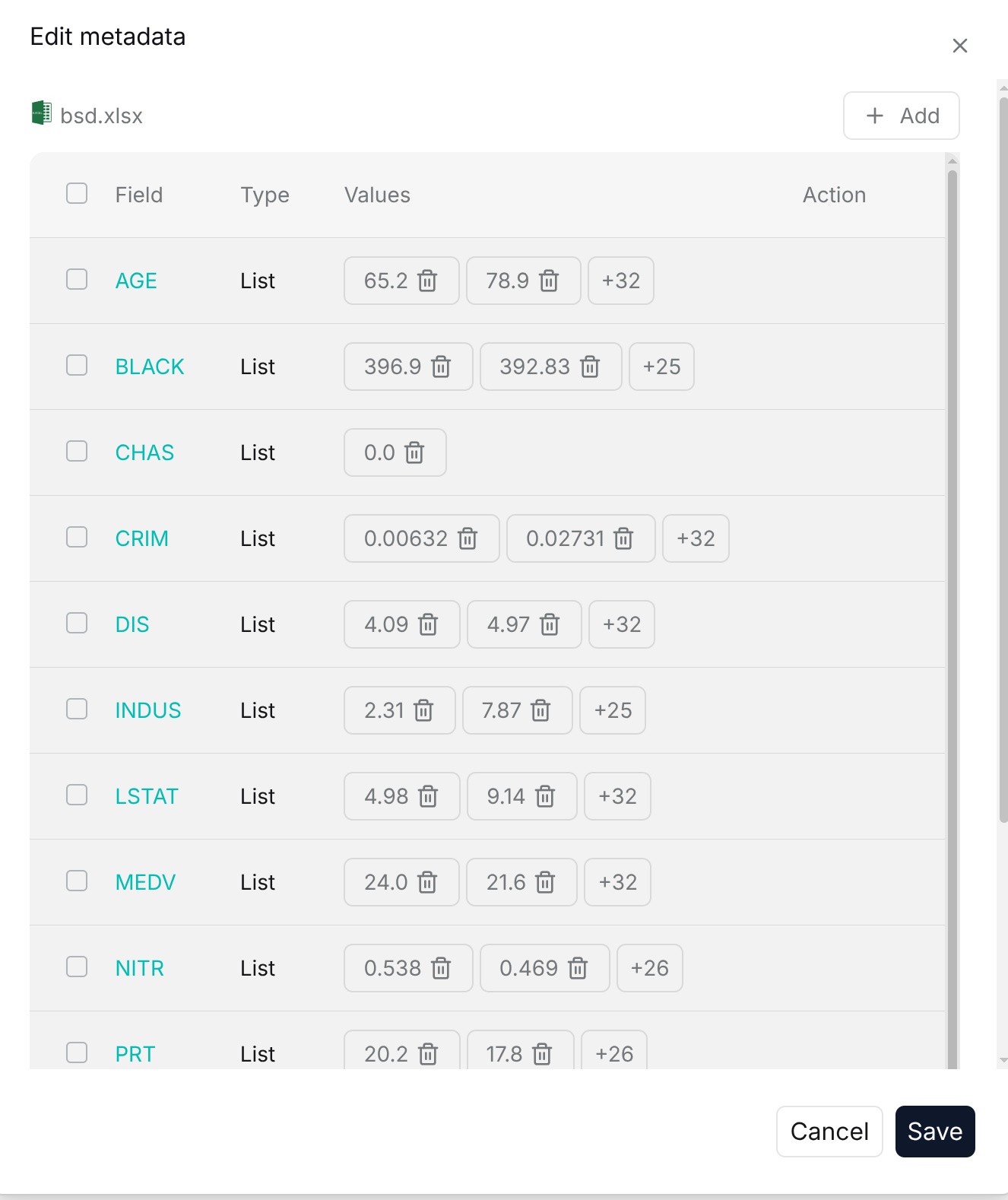Image resolution: width=1008 pixels, height=1200 pixels.
Task: Show +26 more NITR values
Action: pyautogui.click(x=650, y=968)
